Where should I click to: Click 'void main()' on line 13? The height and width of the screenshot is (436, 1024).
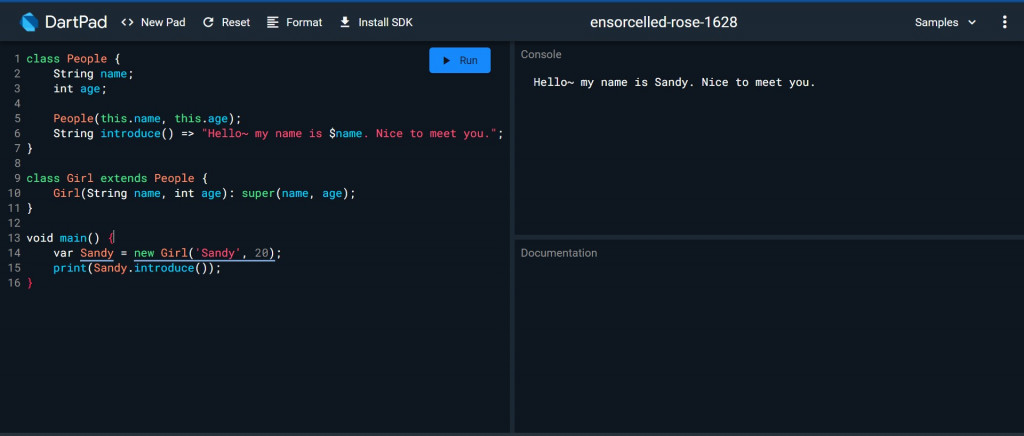pyautogui.click(x=63, y=238)
